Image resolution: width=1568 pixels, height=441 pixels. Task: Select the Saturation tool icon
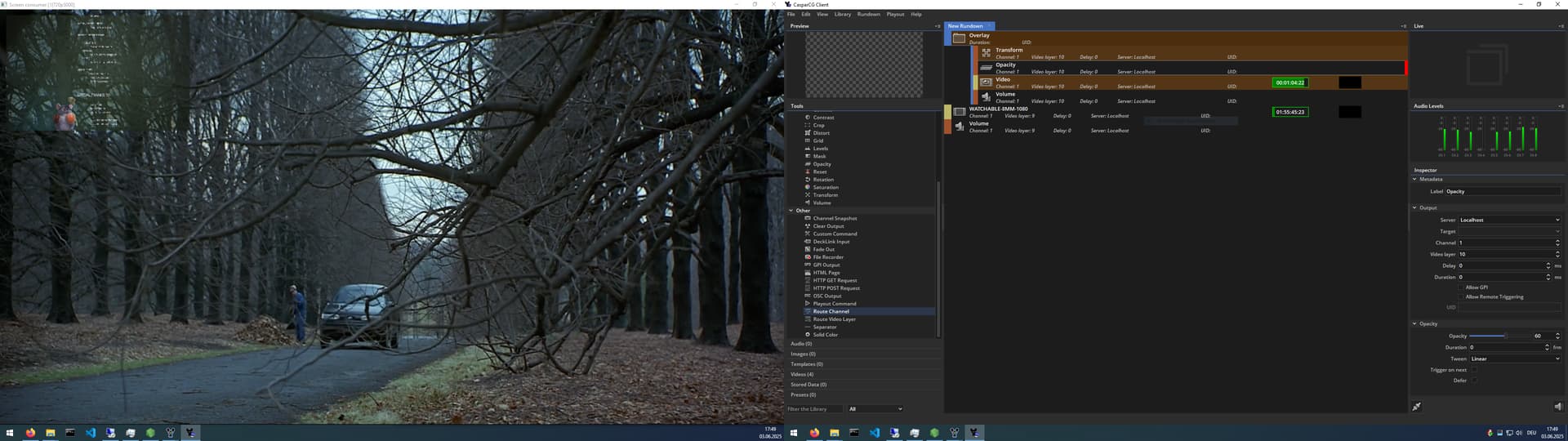pos(808,187)
